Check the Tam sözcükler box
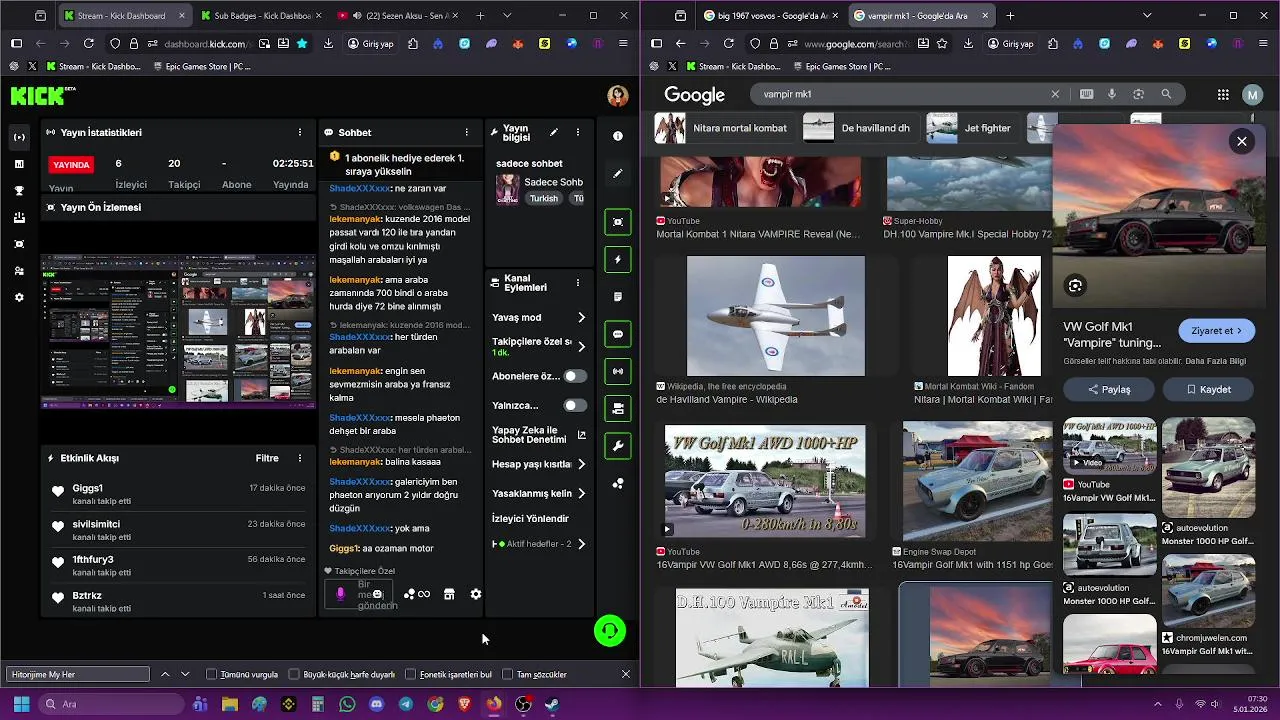Viewport: 1280px width, 720px height. (508, 675)
